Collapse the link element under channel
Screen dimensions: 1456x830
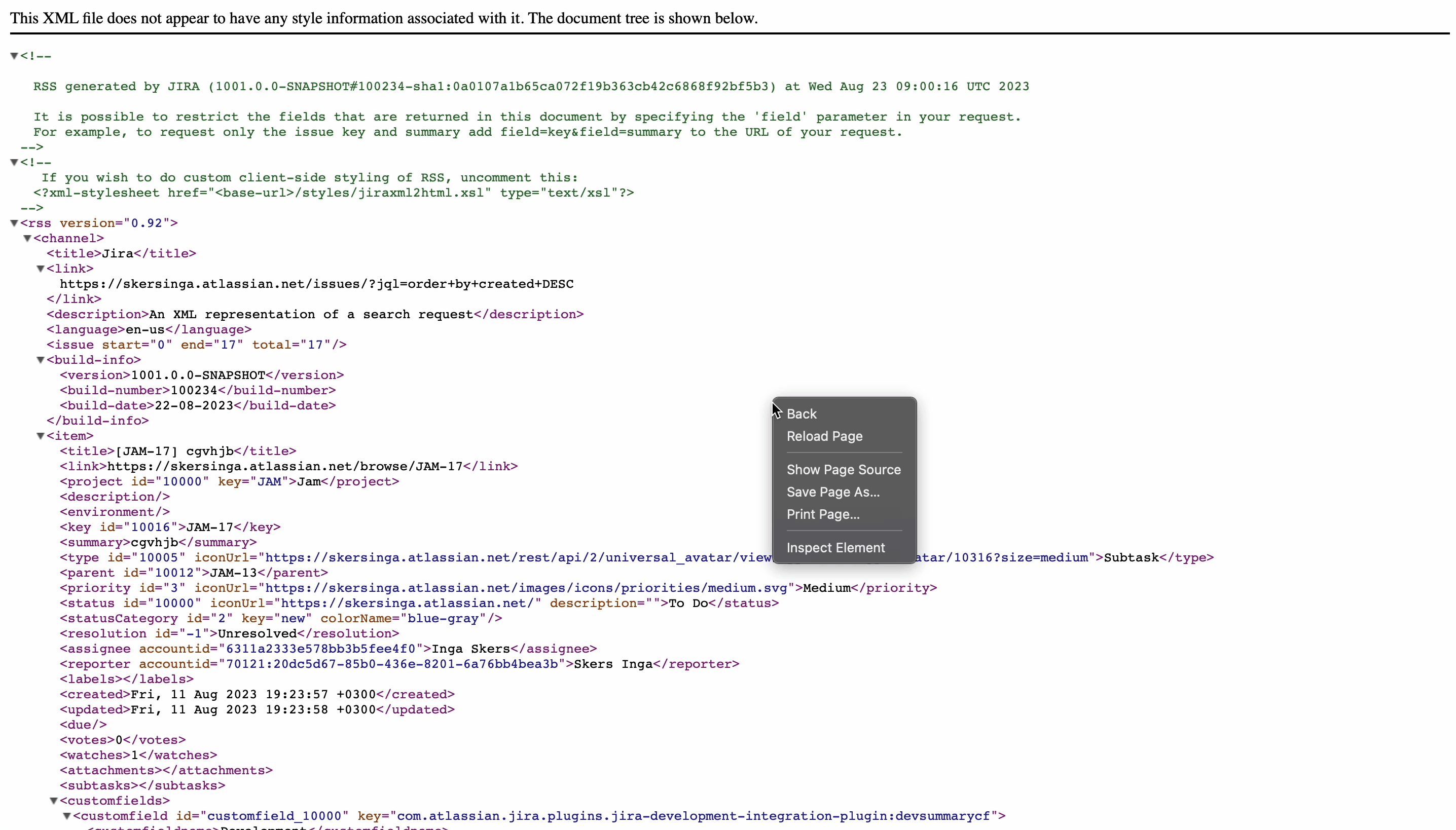click(41, 269)
